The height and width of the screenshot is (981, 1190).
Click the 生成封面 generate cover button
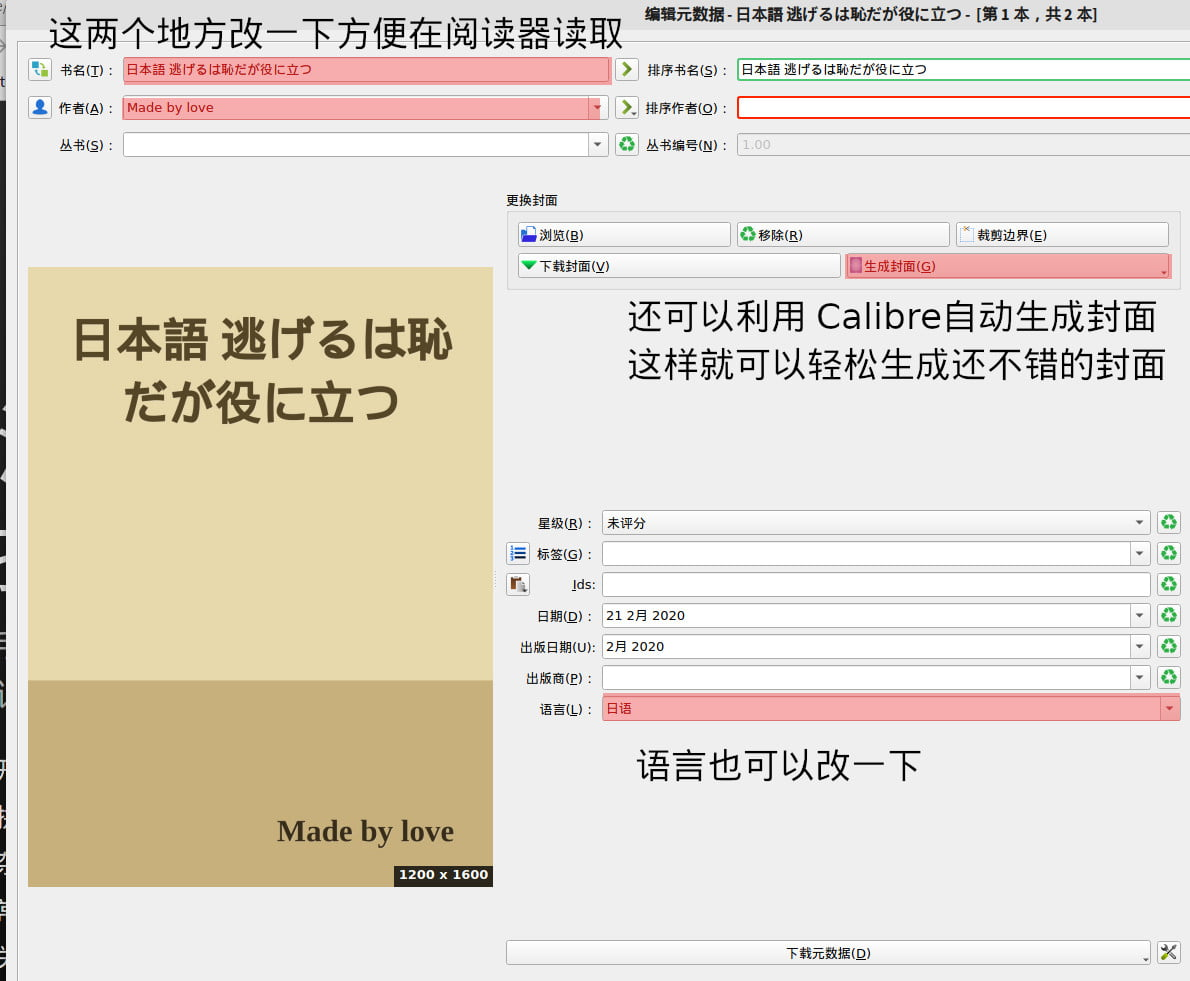[1007, 265]
